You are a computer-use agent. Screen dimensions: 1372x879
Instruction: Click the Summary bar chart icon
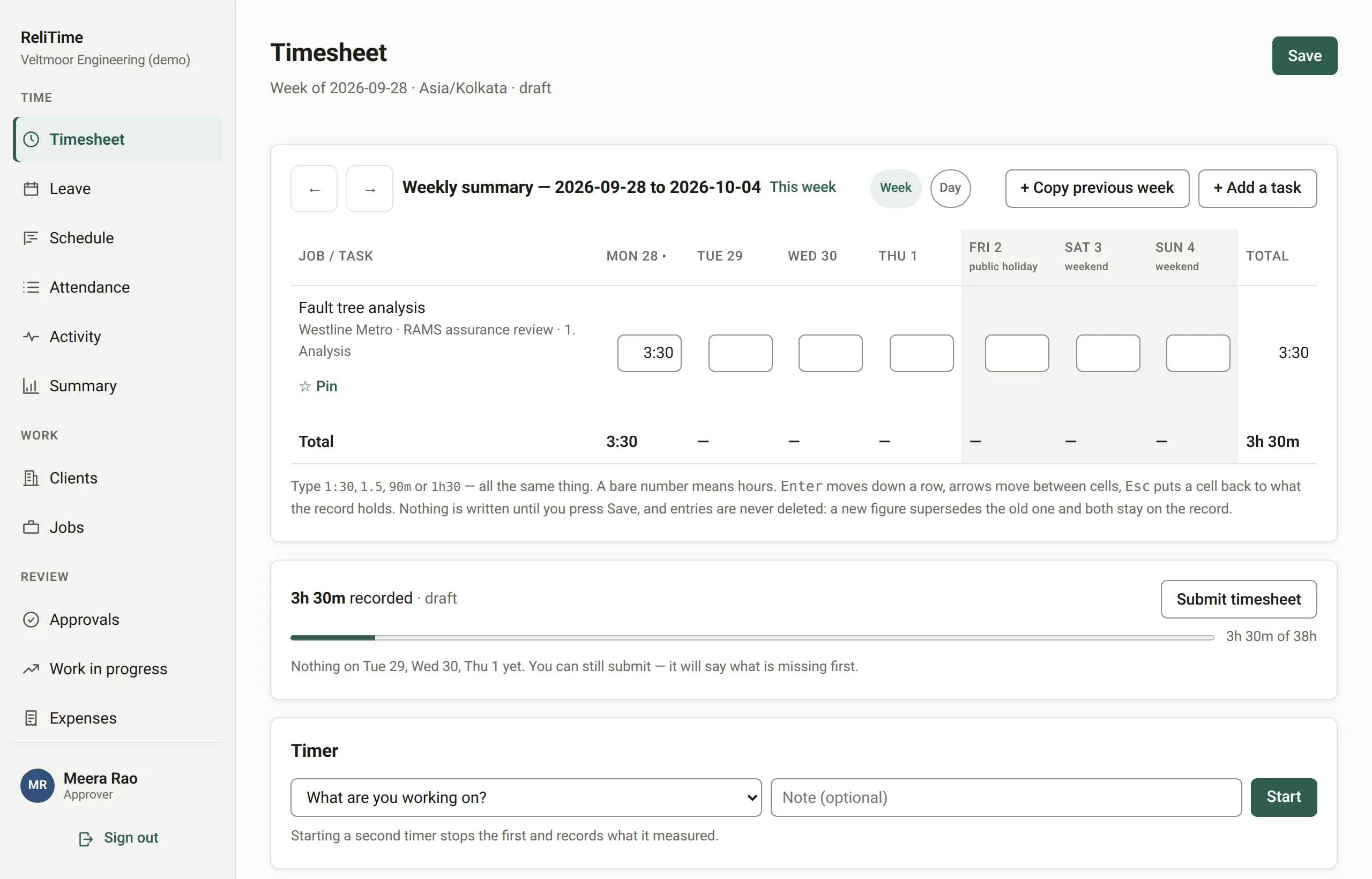[31, 386]
